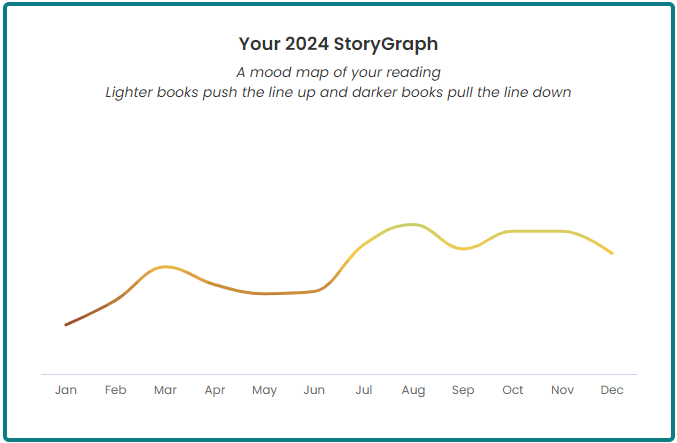
Task: Select the Apr month label
Action: 215,390
